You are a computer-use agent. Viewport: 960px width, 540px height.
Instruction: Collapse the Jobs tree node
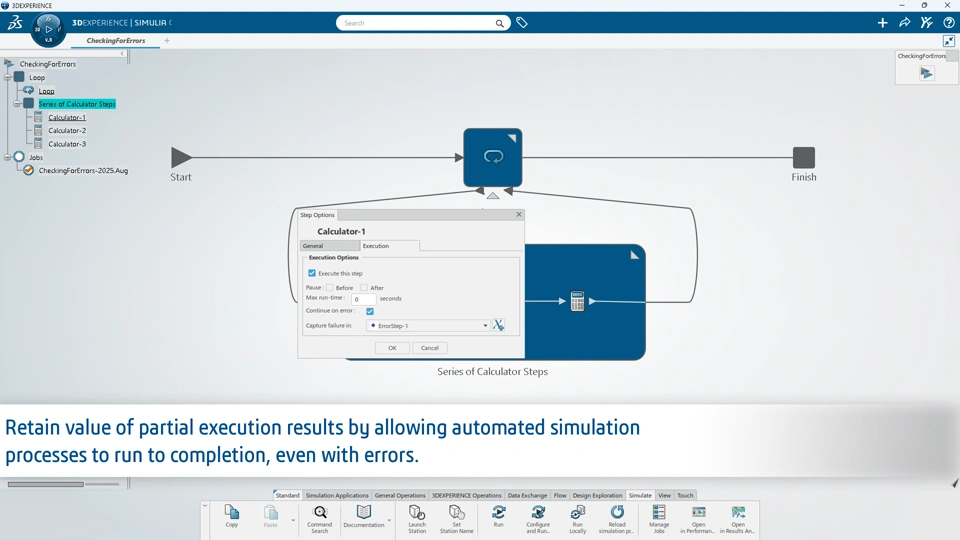coord(7,157)
